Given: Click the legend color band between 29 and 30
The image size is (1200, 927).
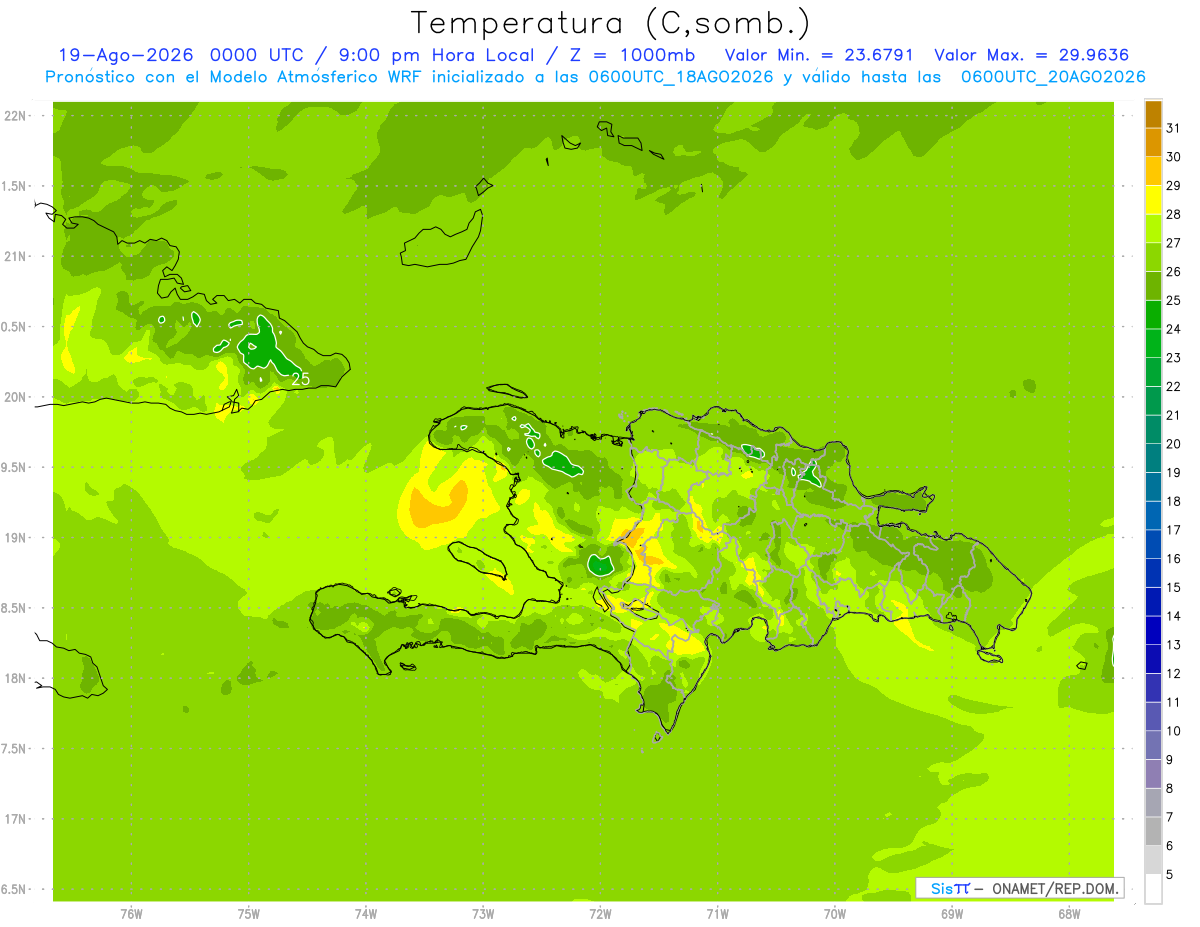Looking at the screenshot, I should click(x=1153, y=171).
